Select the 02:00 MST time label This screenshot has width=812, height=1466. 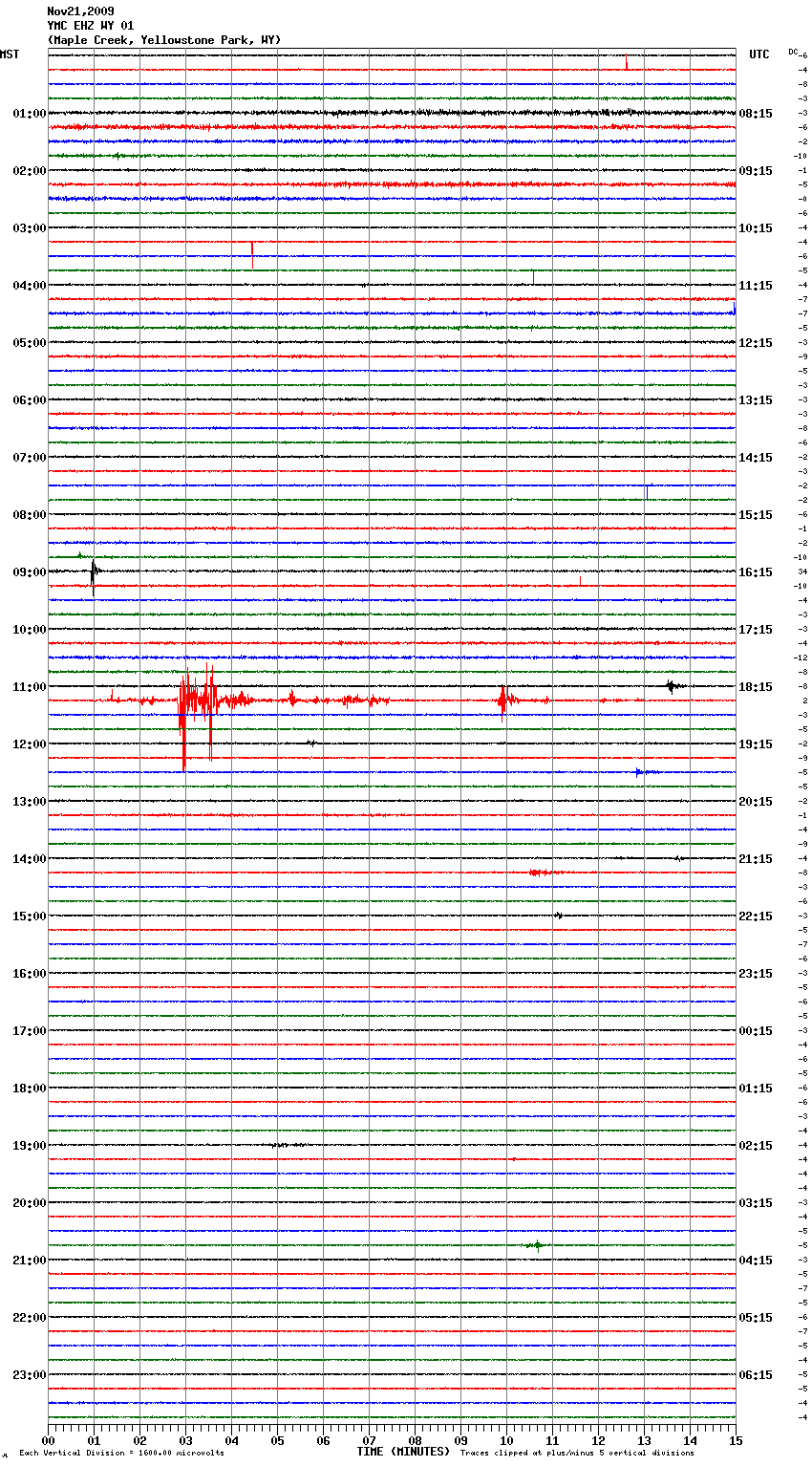30,171
